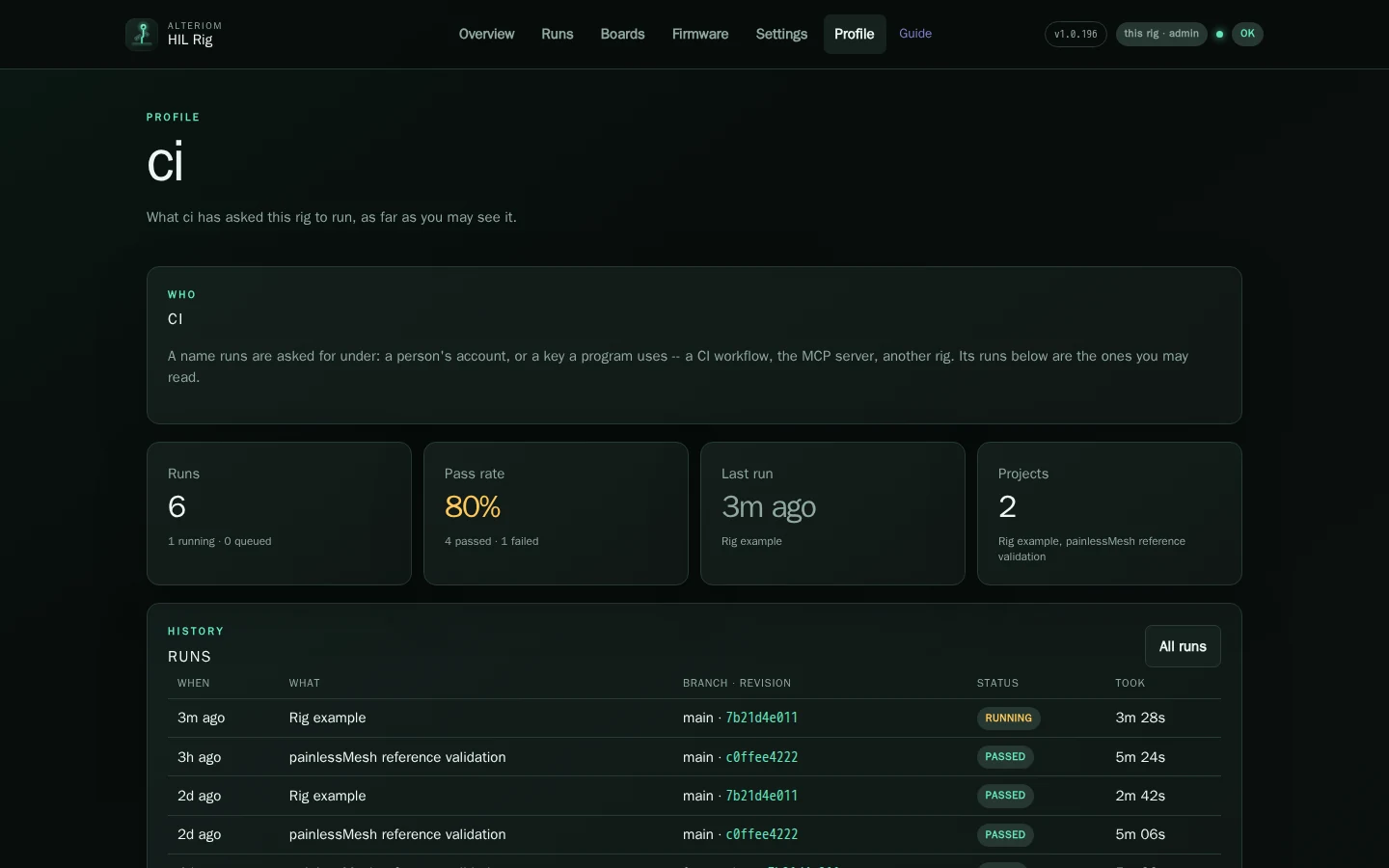Click the Runs count "6"
Image resolution: width=1389 pixels, height=868 pixels.
(177, 506)
